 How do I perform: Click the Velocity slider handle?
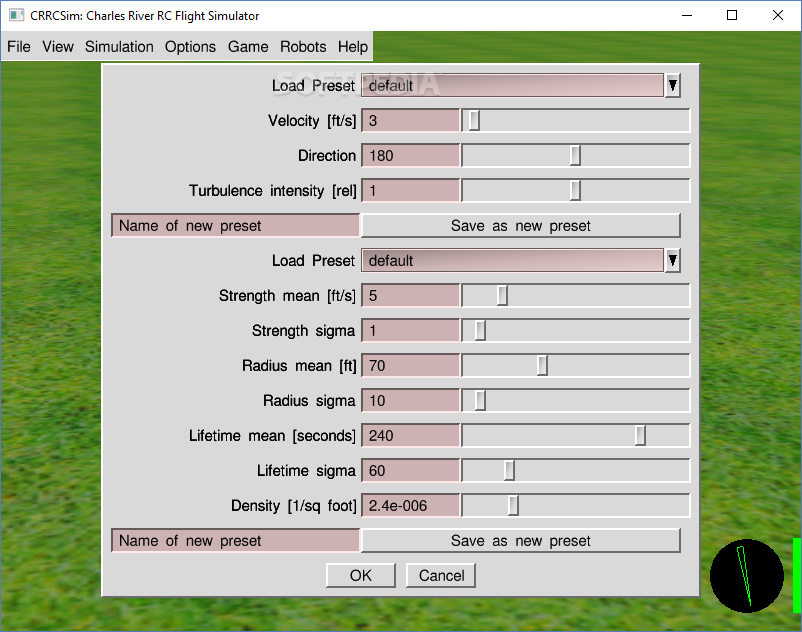(x=474, y=121)
